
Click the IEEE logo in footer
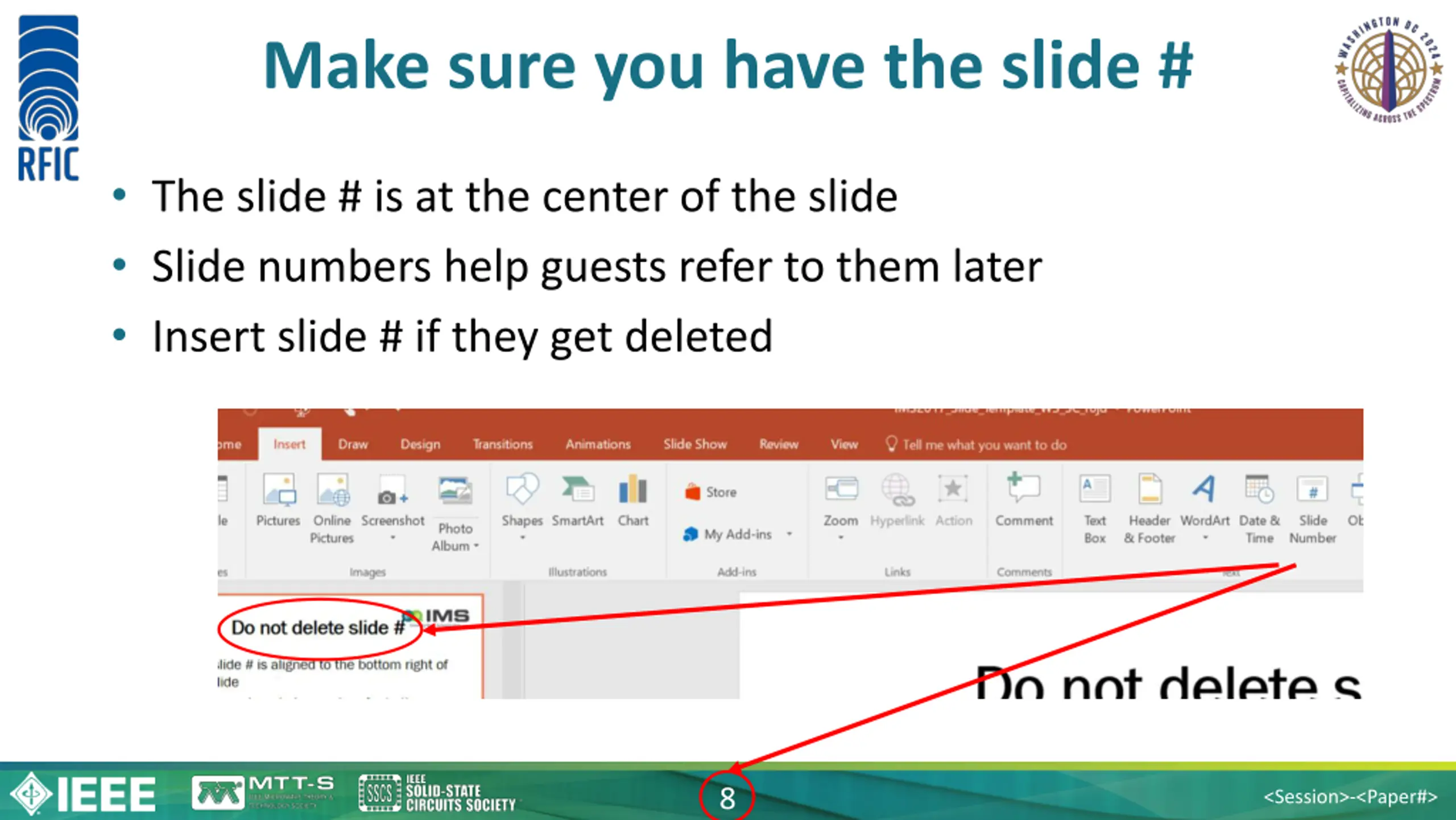[83, 793]
